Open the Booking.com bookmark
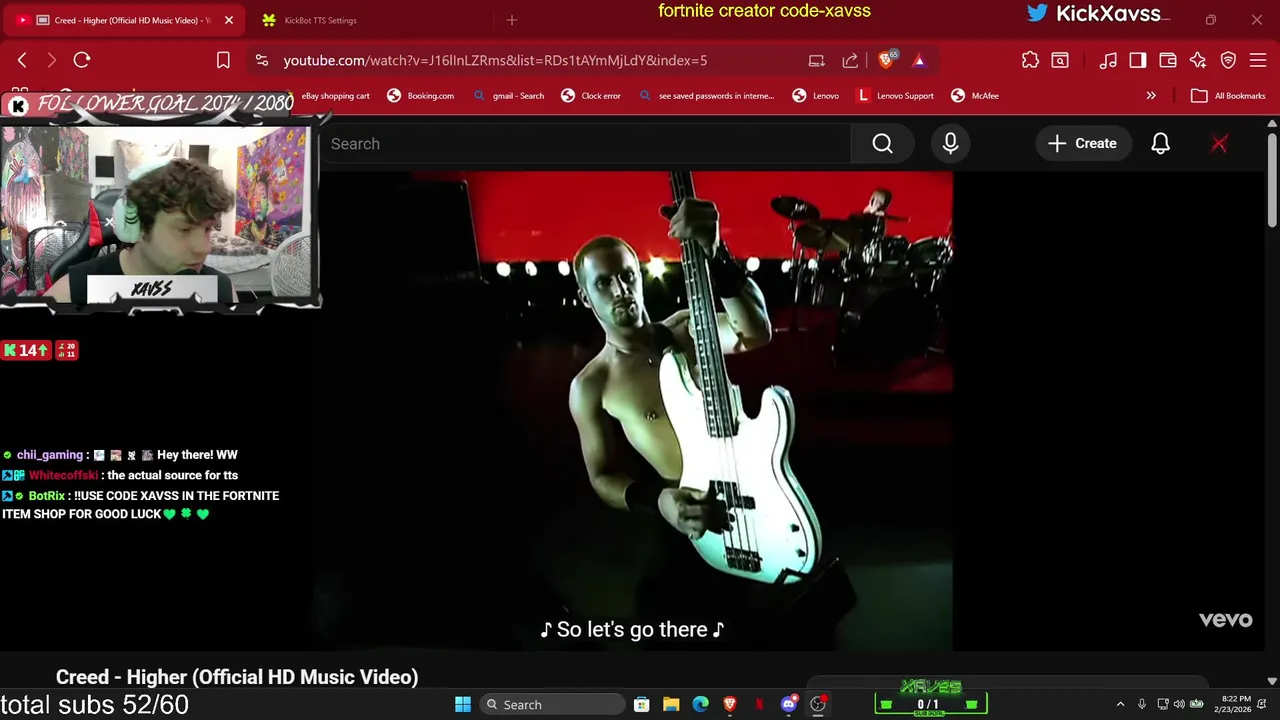Screen dimensions: 1280x720 click(x=421, y=96)
